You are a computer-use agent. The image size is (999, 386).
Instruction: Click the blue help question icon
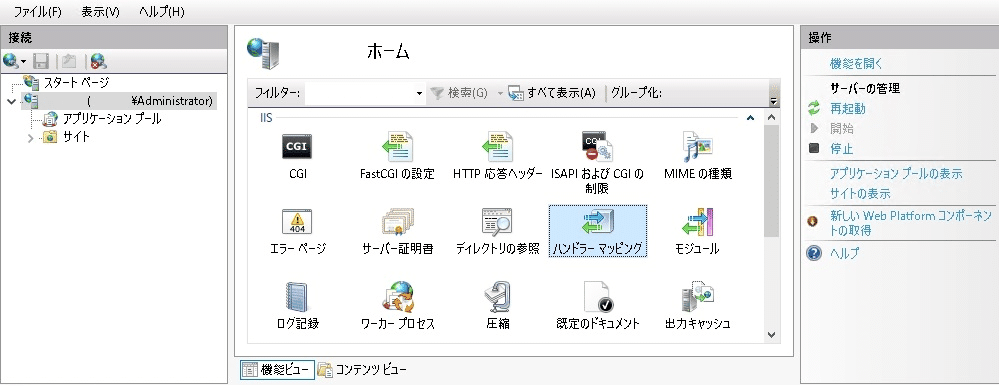[x=814, y=253]
